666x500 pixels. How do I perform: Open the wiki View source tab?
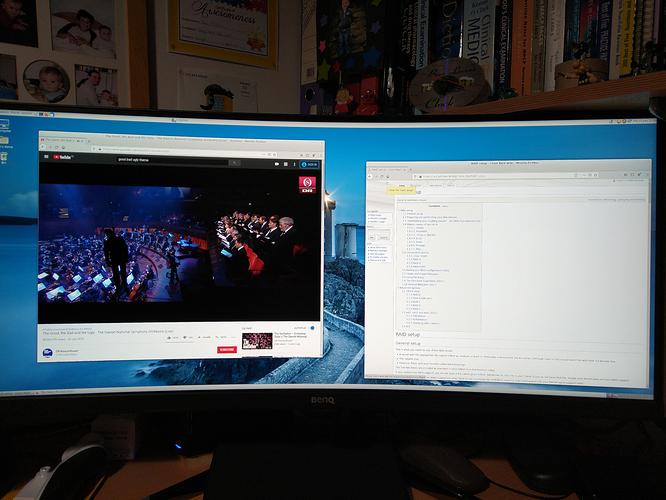(435, 186)
